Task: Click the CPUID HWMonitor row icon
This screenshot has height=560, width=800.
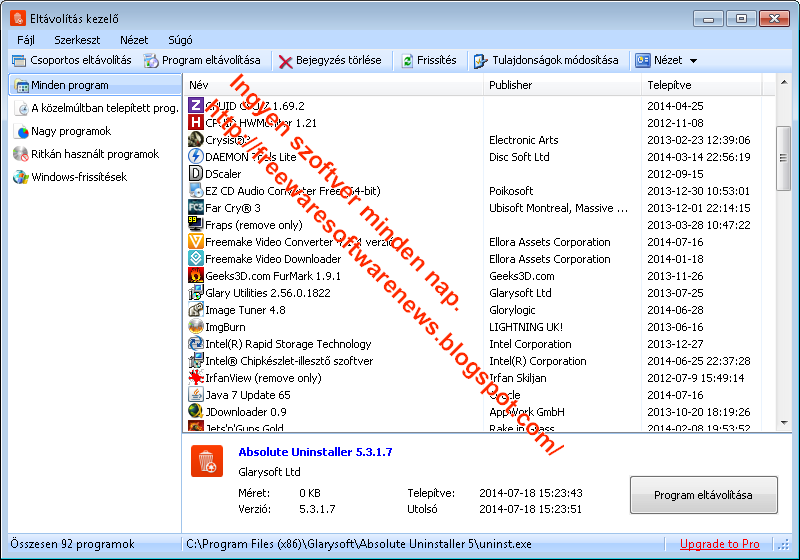Action: coord(196,122)
